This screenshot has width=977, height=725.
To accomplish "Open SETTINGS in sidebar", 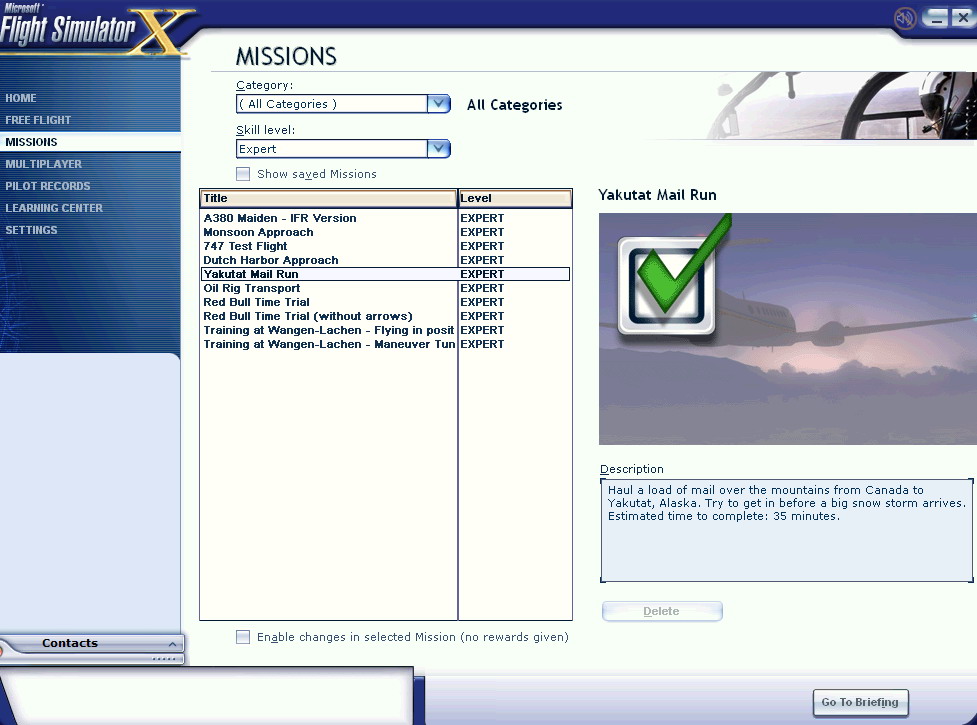I will pyautogui.click(x=31, y=230).
